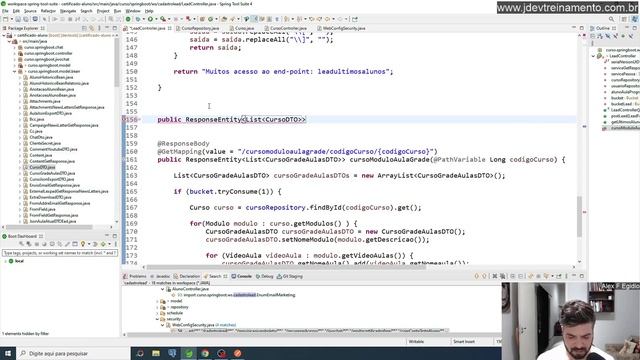This screenshot has height=360, width=640.
Task: Collapse the src/main/java folder
Action: point(9,41)
